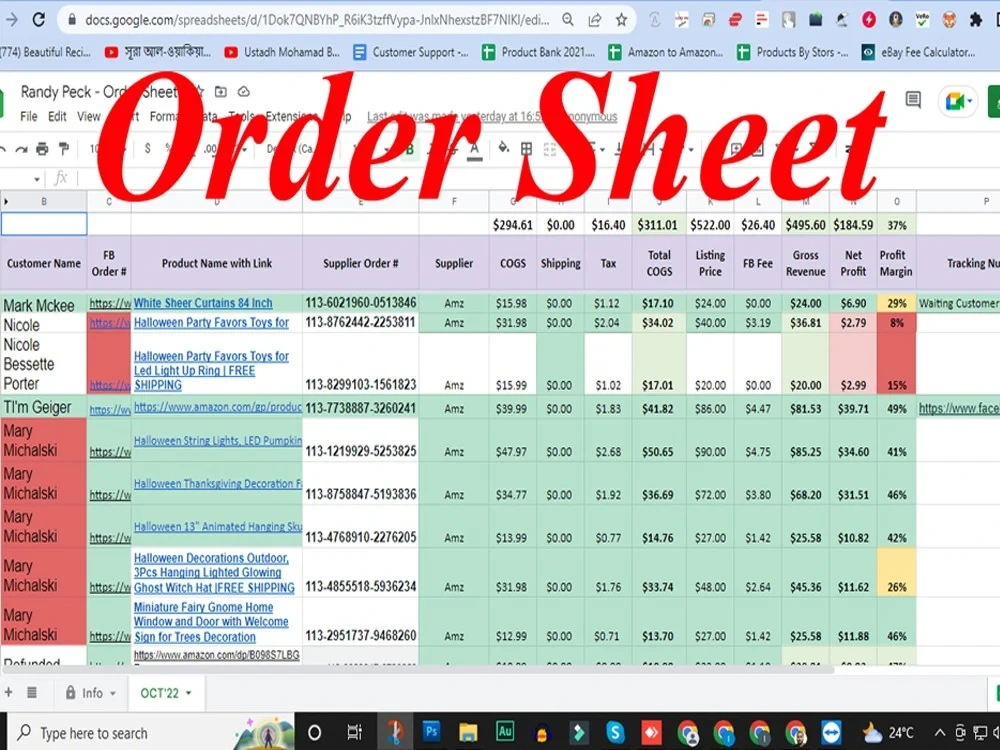Open Photoshop from the taskbar
Viewport: 1000px width, 750px height.
(x=432, y=732)
